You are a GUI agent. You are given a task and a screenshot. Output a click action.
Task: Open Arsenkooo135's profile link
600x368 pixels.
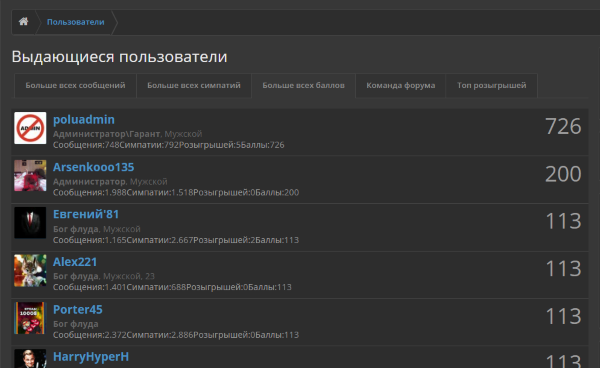click(x=93, y=167)
